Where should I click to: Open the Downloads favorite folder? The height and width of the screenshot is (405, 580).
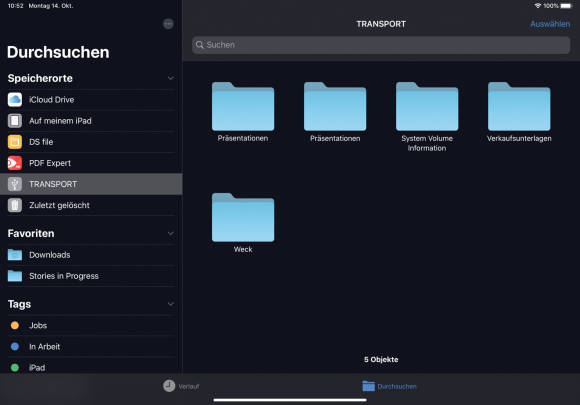(x=91, y=255)
